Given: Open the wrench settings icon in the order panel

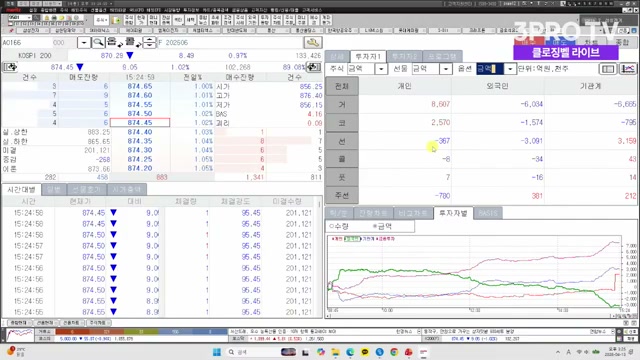Looking at the screenshot, I should (313, 42).
